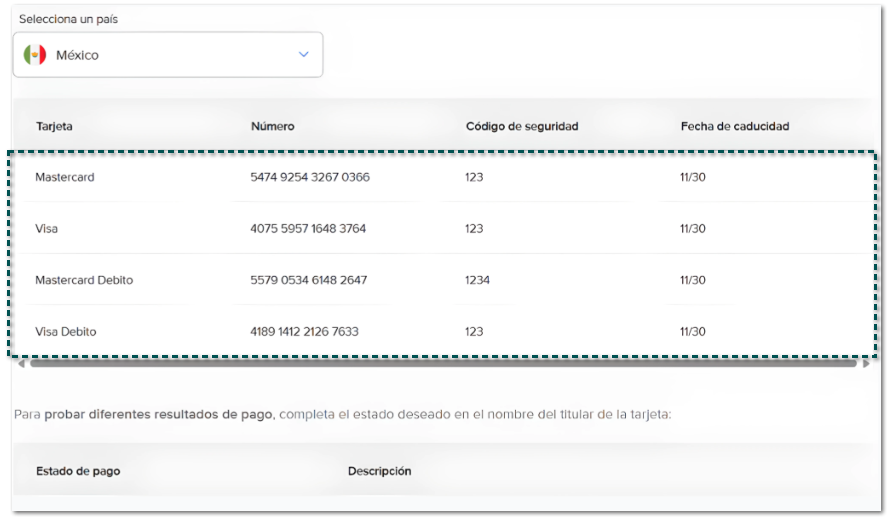This screenshot has width=890, height=520.
Task: Click the Mexico flag icon
Action: click(x=35, y=55)
